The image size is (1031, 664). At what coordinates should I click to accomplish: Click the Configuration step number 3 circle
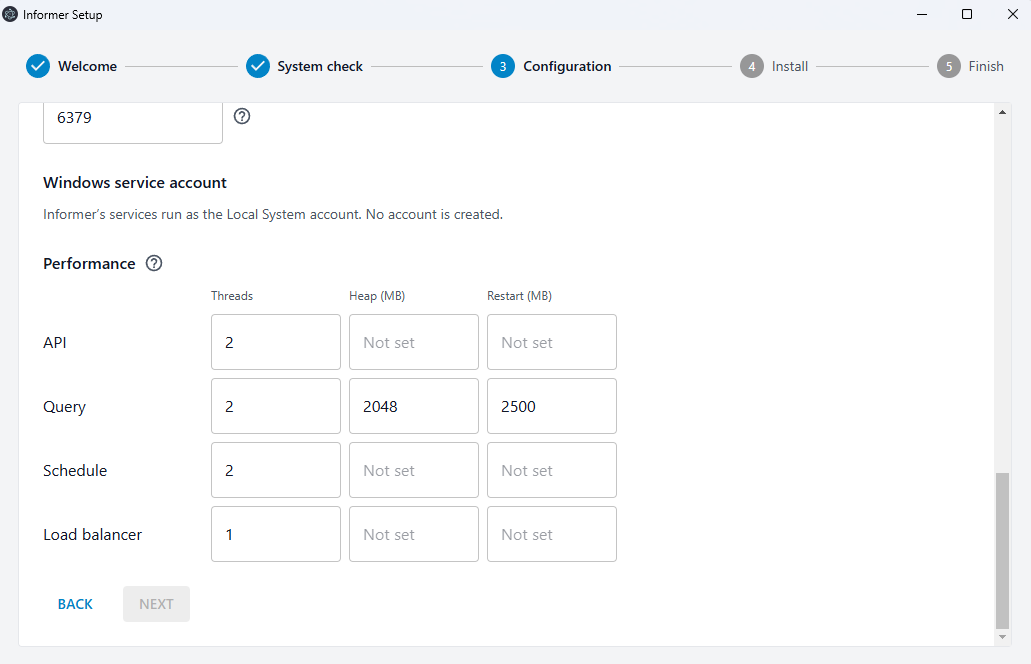point(503,66)
